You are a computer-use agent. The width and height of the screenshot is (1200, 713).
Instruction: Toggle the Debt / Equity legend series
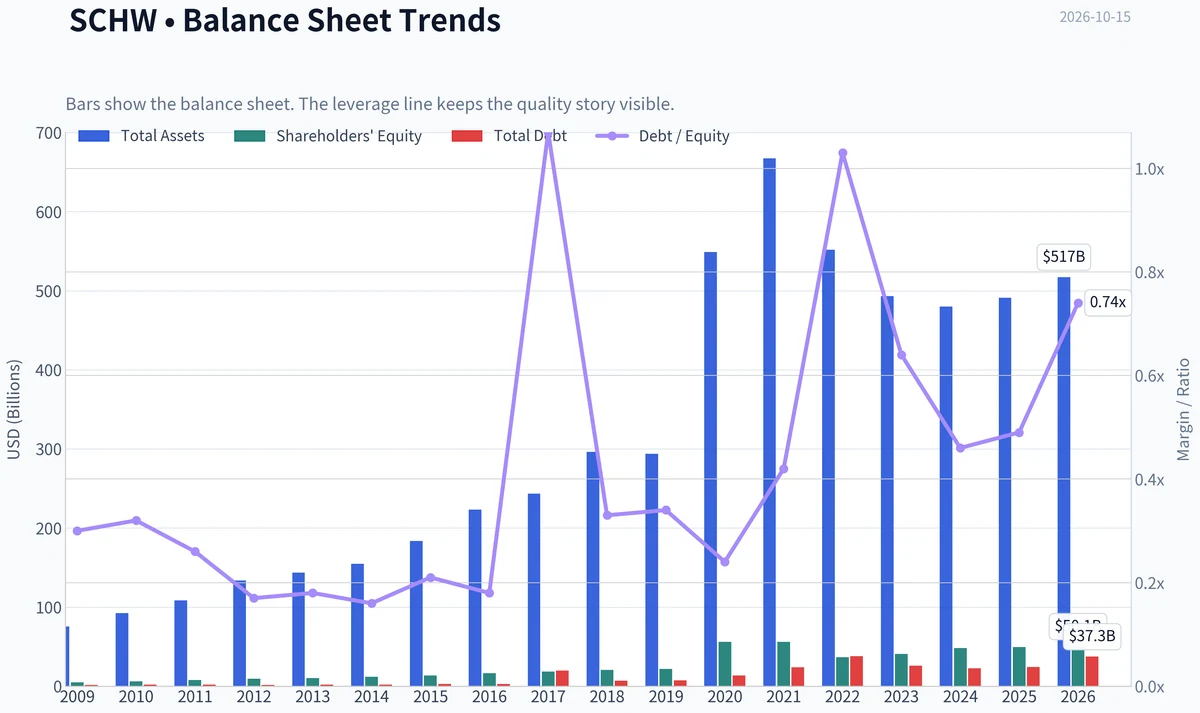[663, 136]
